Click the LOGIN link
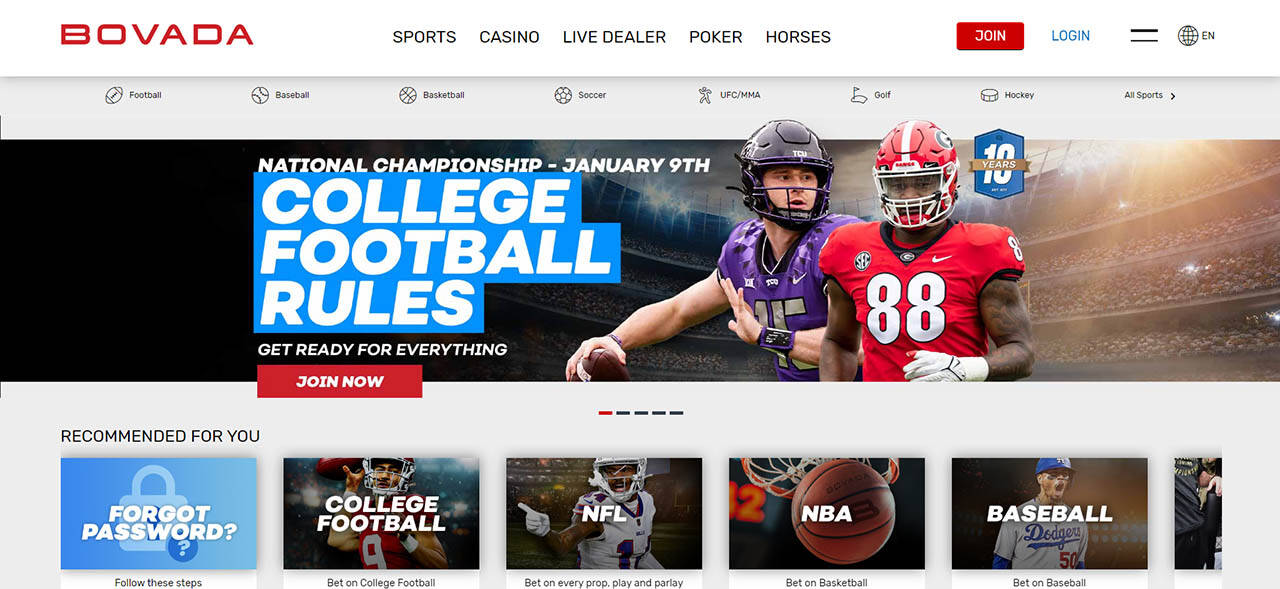The image size is (1280, 589). pos(1070,36)
